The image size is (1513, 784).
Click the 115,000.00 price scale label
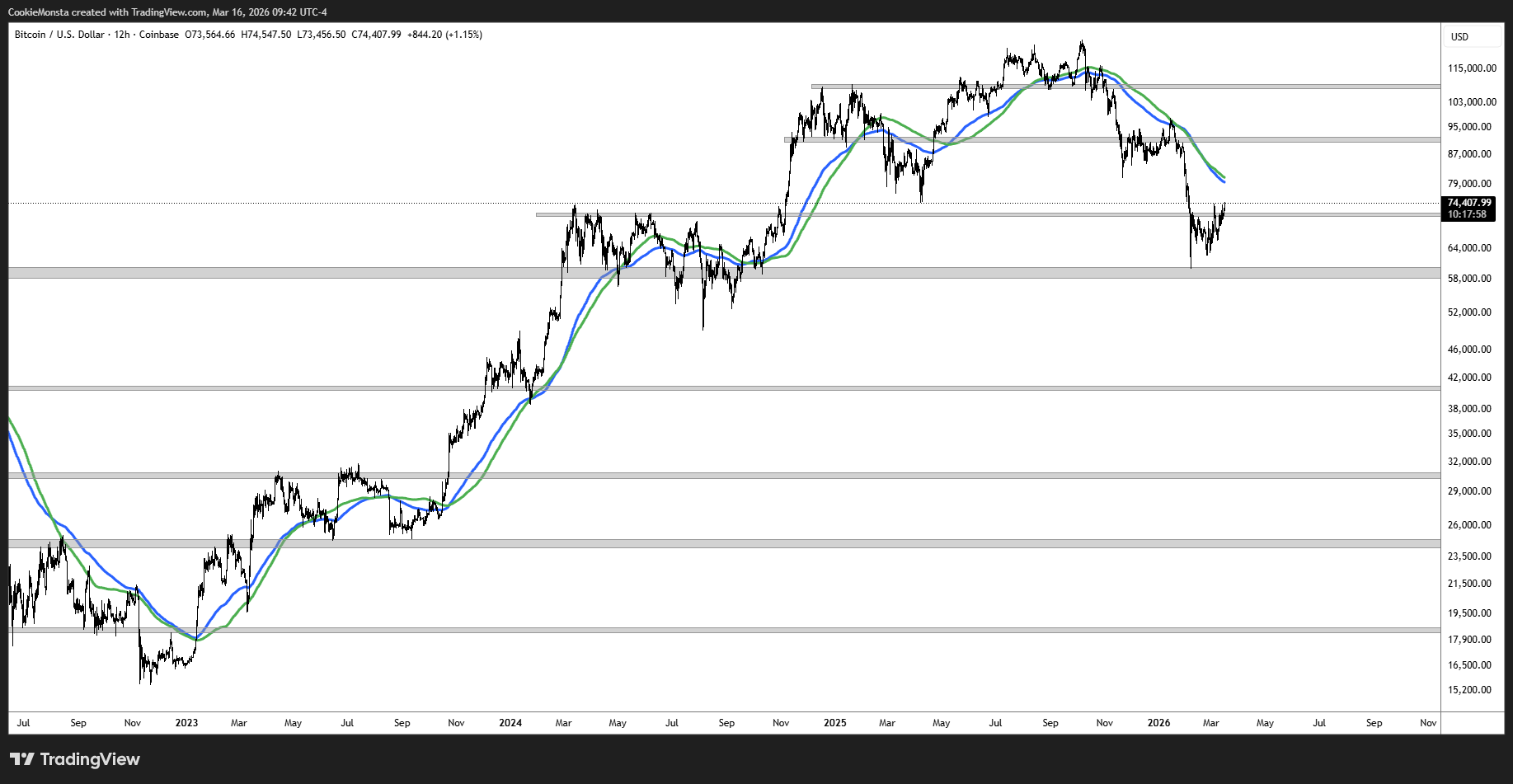[x=1472, y=68]
